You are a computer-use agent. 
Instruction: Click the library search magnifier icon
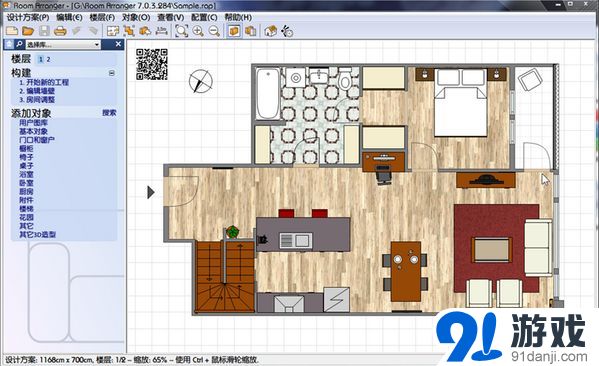19,44
